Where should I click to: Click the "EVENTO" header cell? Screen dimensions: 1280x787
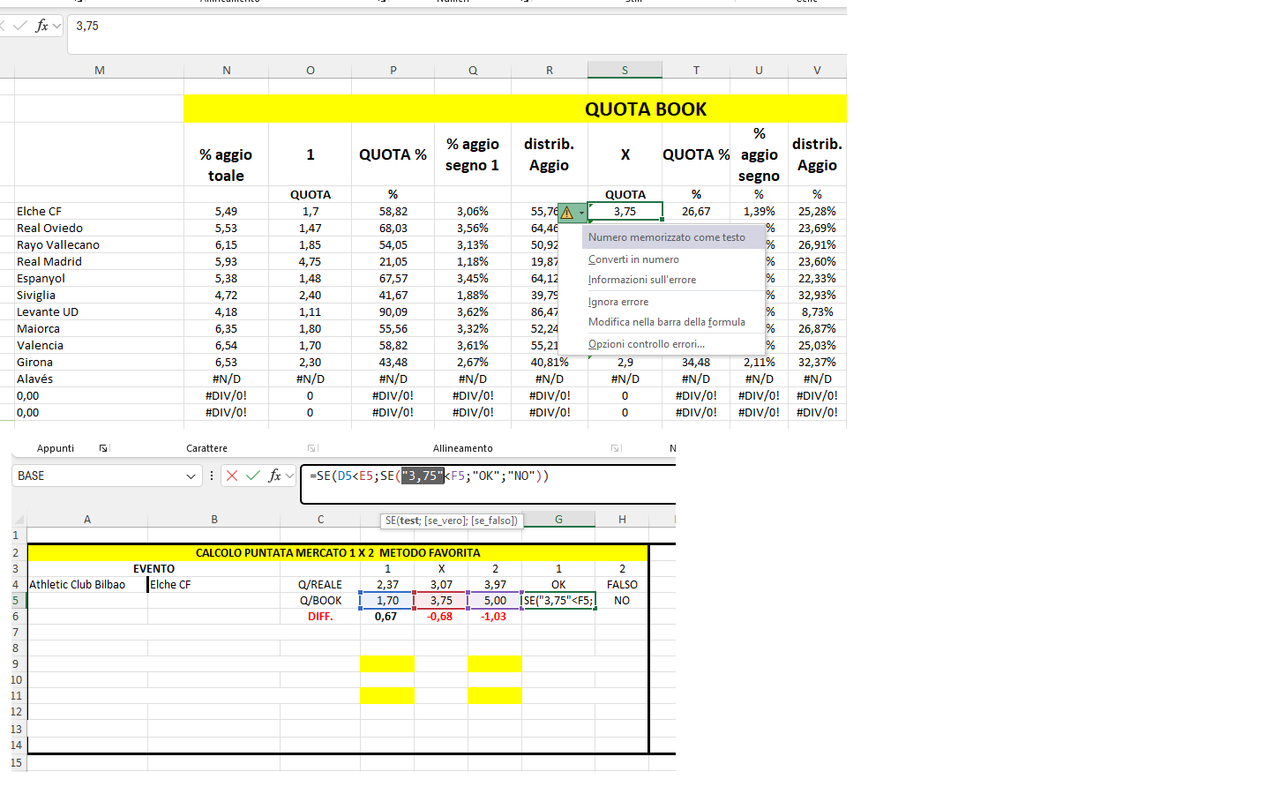pos(154,569)
